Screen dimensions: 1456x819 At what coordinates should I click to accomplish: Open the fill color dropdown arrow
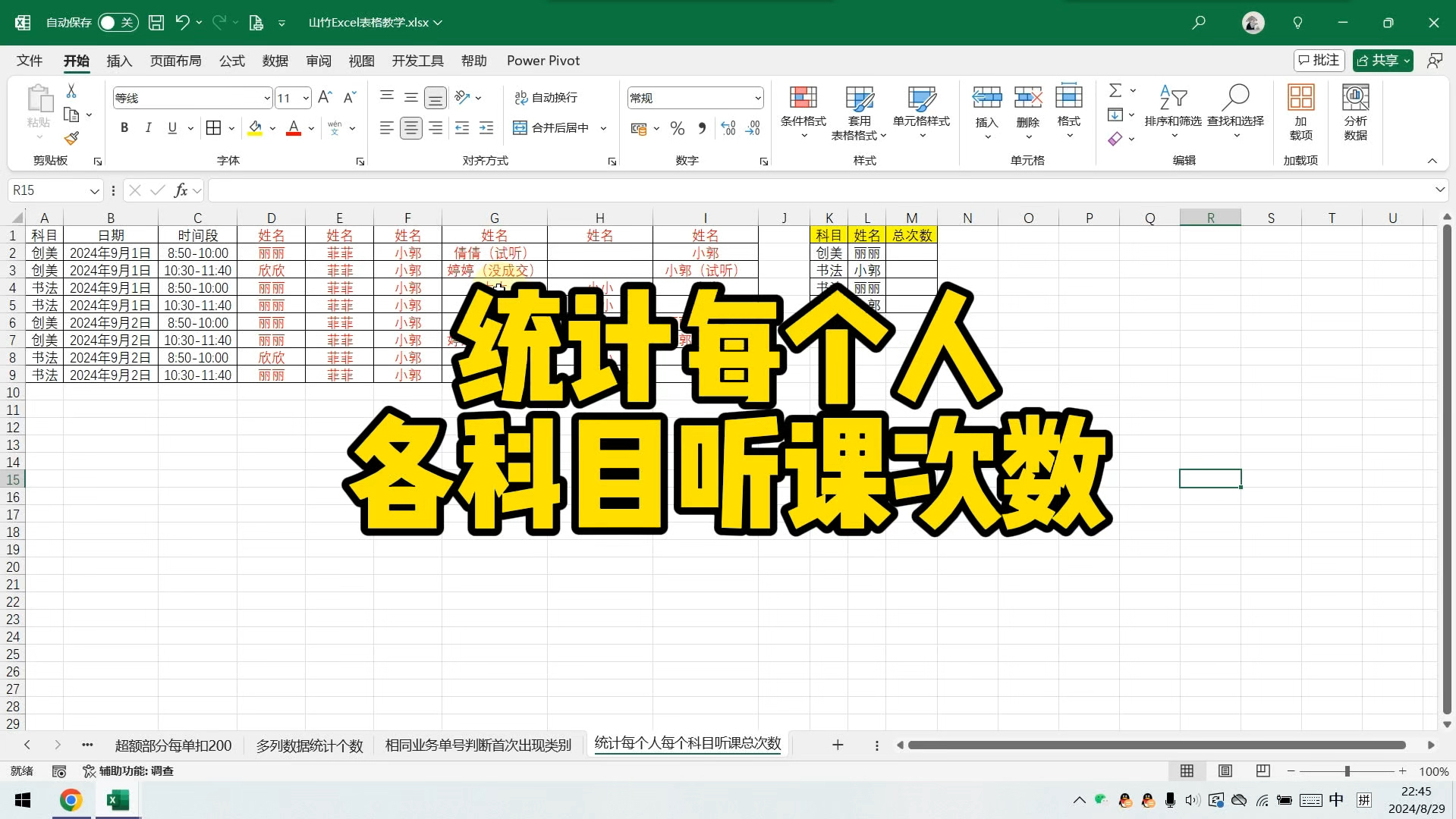272,127
